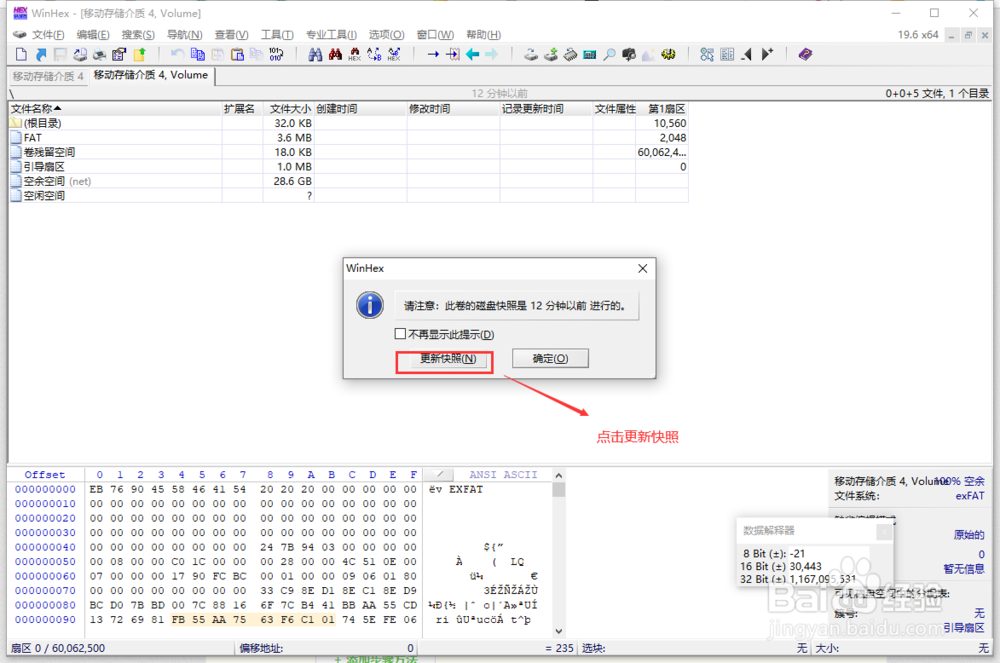The width and height of the screenshot is (1000, 663).
Task: Open the 导航(N) menu
Action: [184, 34]
